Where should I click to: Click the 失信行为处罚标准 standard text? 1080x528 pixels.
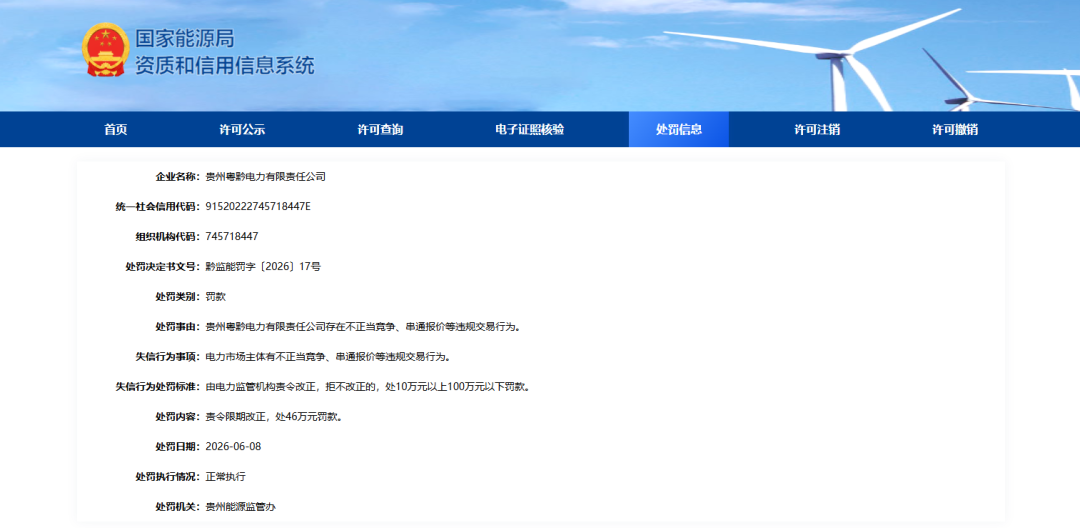click(368, 386)
